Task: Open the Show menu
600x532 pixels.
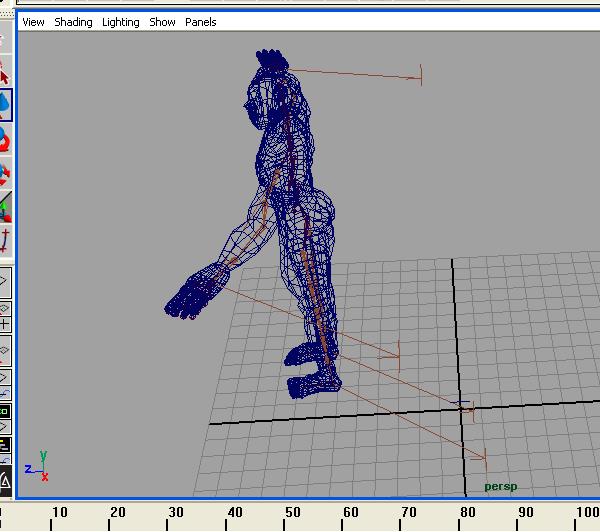Action: [x=162, y=22]
